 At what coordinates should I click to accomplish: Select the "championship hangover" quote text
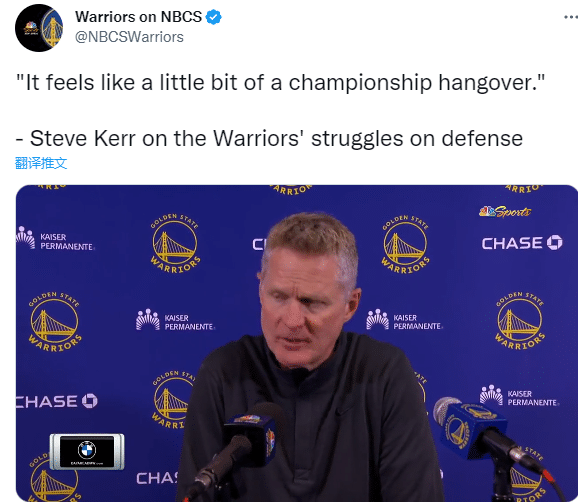point(281,82)
